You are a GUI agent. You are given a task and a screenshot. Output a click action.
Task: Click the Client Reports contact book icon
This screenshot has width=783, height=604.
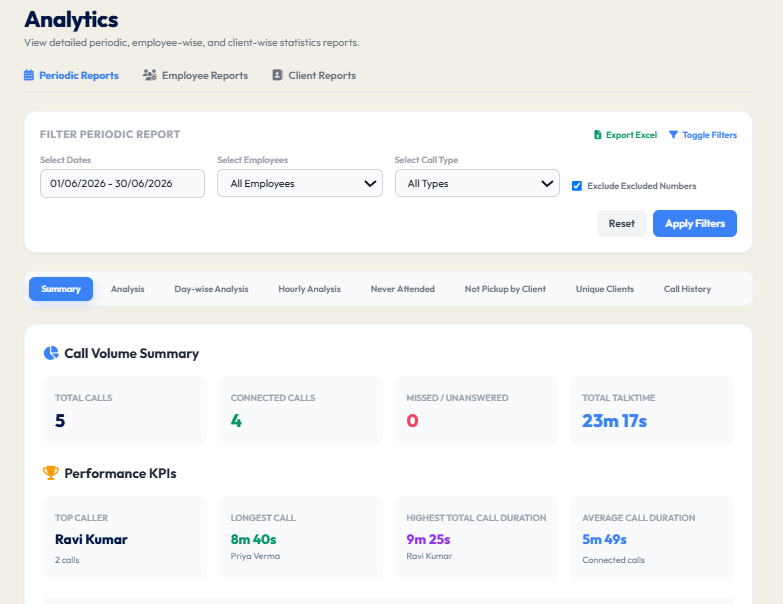click(x=277, y=75)
